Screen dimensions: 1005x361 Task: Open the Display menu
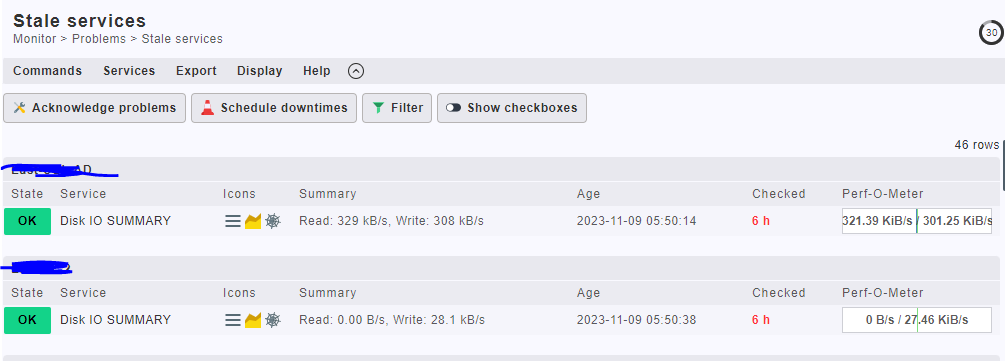pos(260,71)
